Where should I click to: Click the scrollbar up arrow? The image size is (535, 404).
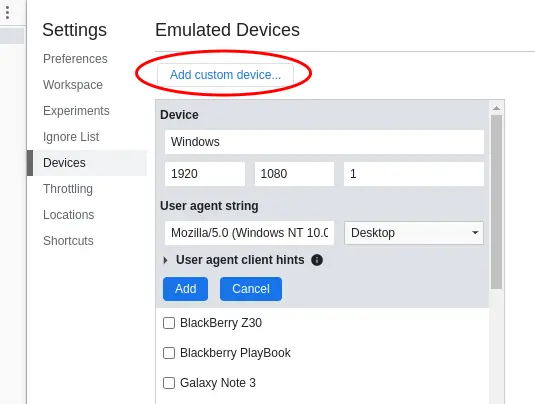tap(496, 108)
